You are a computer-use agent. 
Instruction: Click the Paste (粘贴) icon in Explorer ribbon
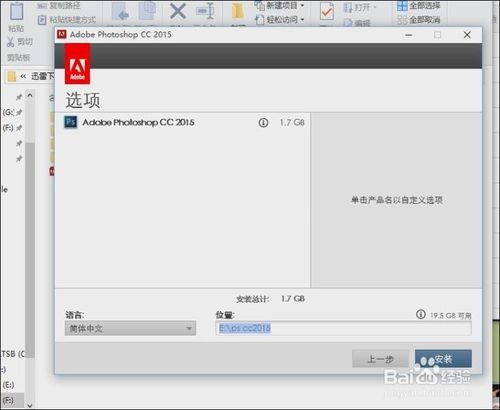(x=16, y=12)
